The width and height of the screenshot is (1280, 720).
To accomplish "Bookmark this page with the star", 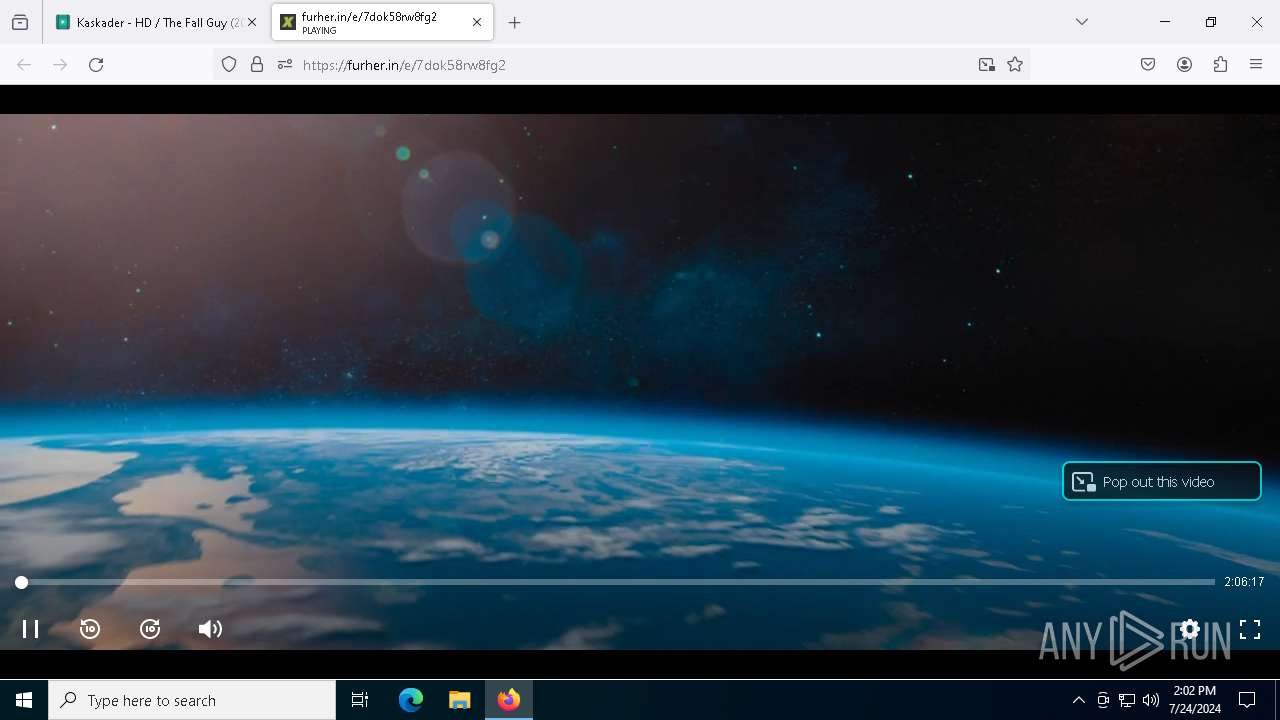I will click(x=1015, y=65).
